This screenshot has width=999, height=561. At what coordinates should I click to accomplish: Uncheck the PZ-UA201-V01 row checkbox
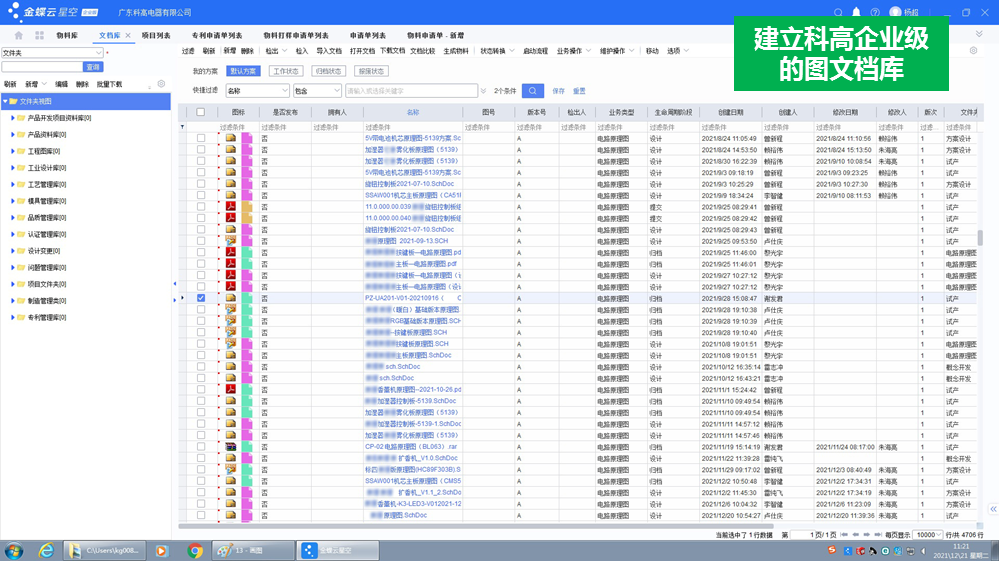pos(201,298)
